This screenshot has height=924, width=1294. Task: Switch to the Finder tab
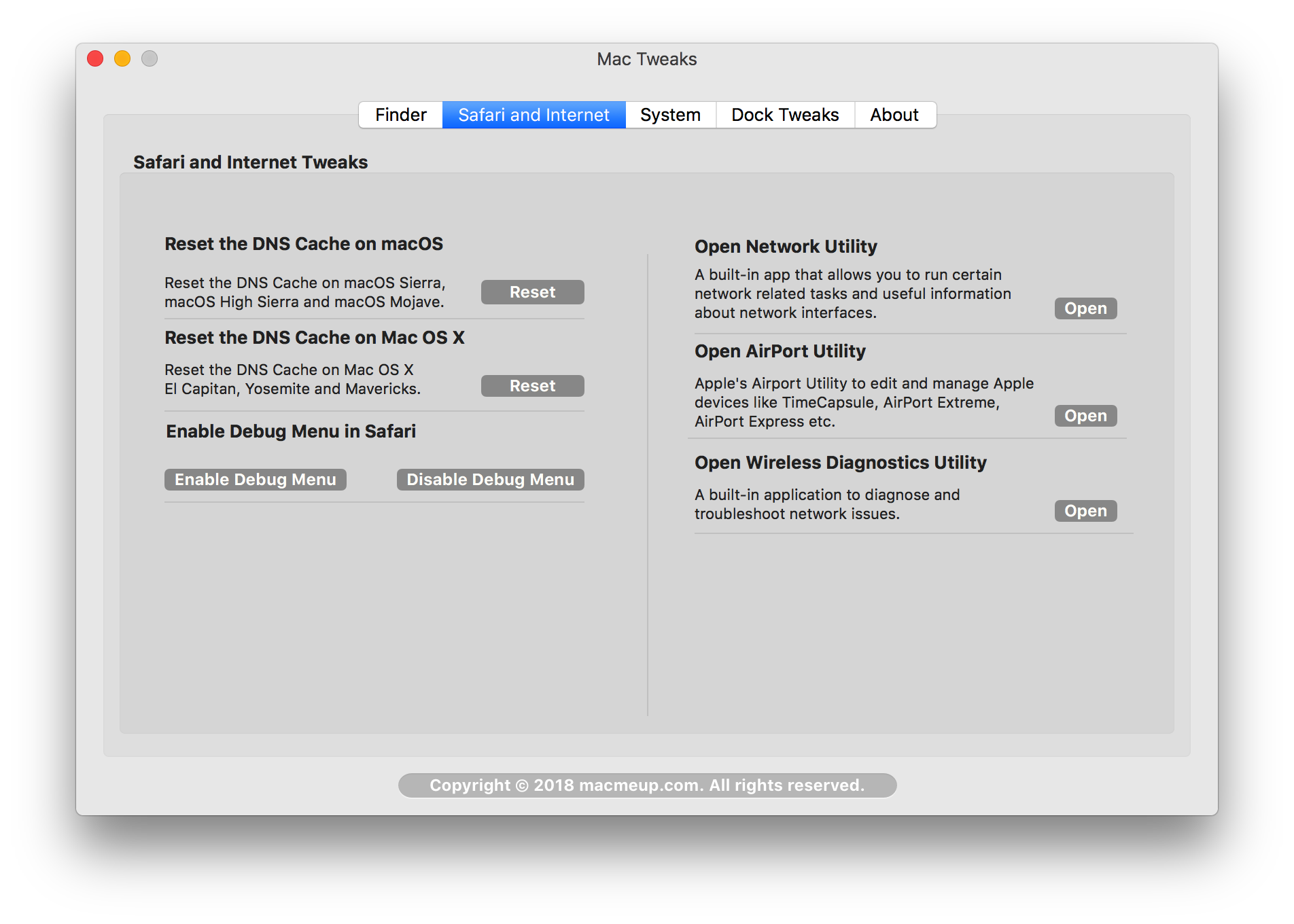400,115
